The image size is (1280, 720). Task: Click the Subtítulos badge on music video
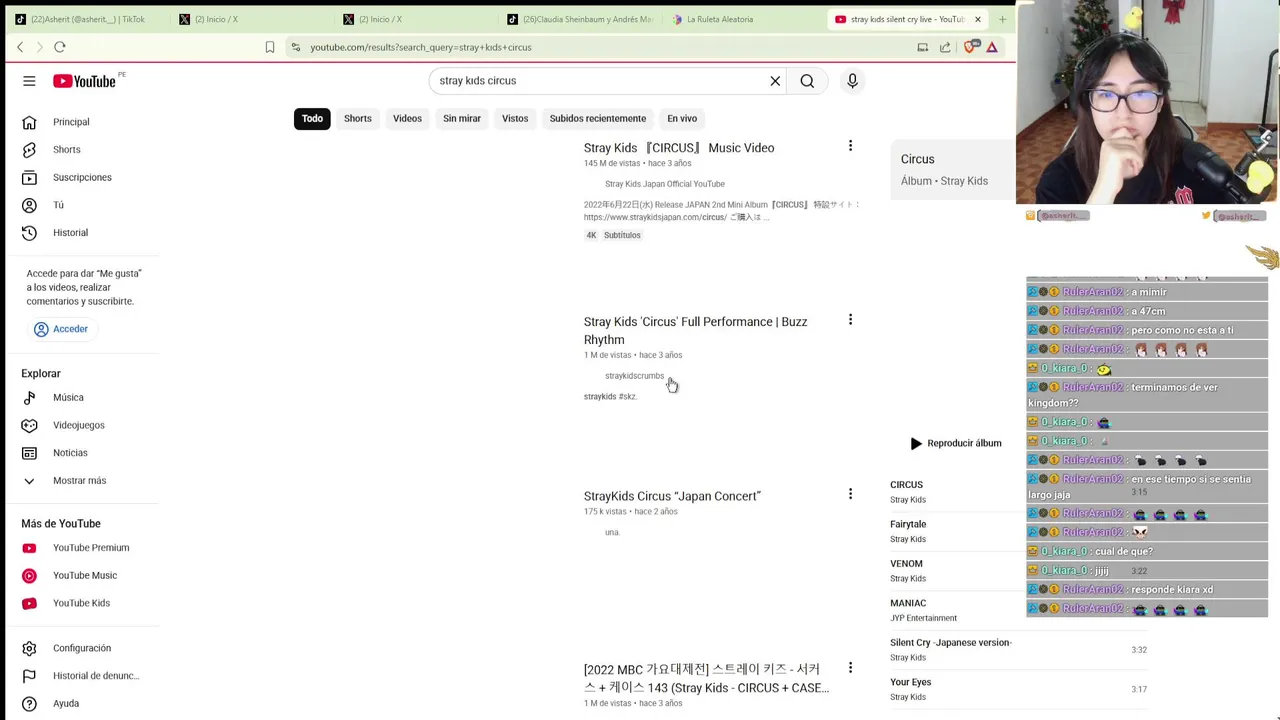point(622,235)
